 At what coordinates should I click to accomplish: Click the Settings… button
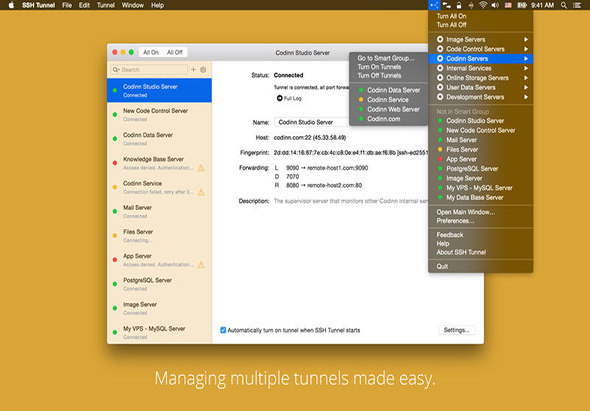tap(456, 330)
